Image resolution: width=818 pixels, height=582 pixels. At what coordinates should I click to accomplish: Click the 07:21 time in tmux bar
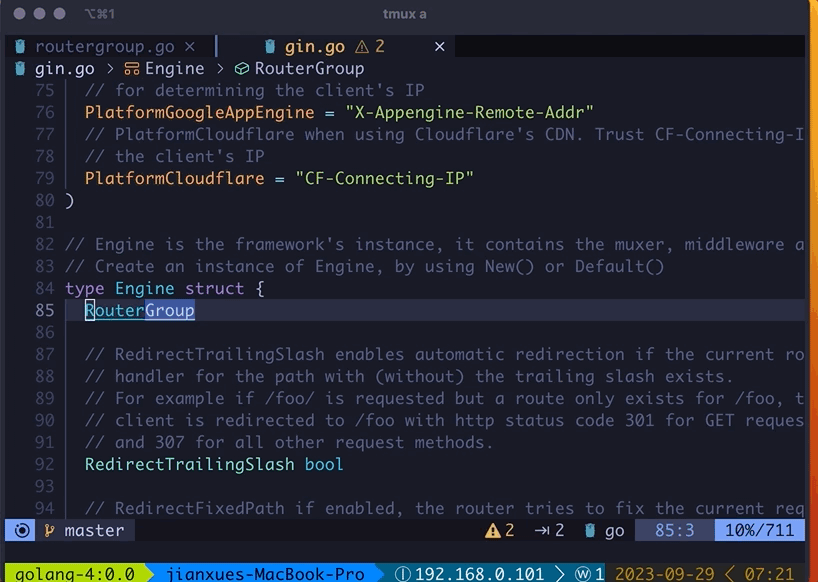click(769, 574)
